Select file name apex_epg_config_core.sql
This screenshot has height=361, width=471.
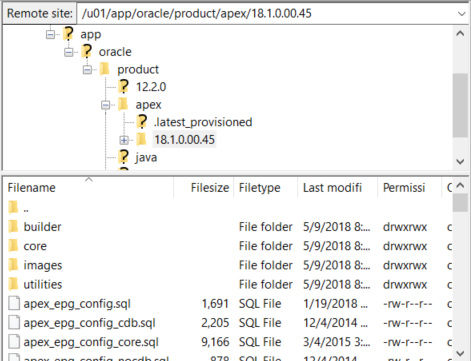click(91, 342)
